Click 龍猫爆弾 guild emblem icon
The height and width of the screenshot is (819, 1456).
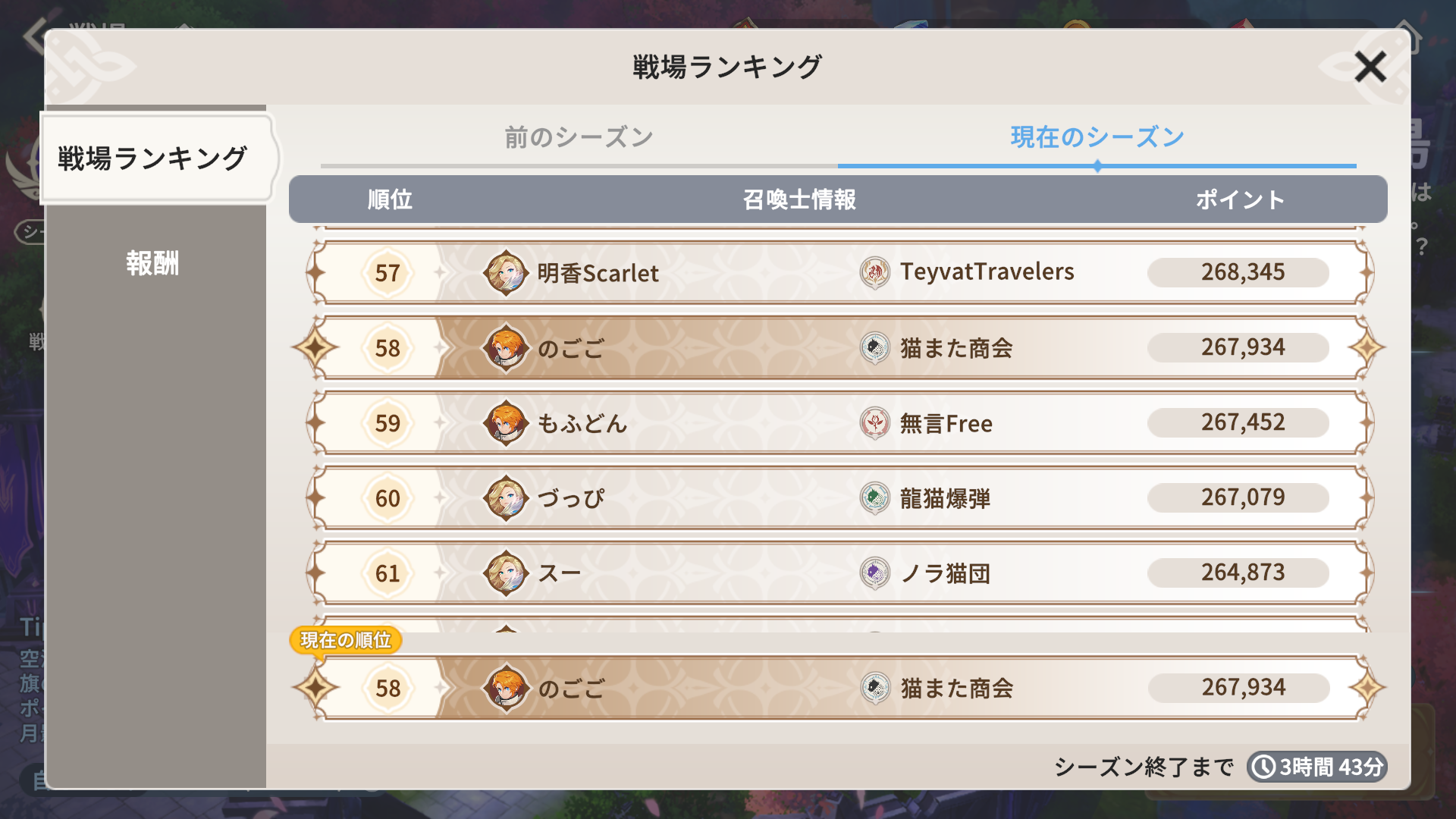pos(874,497)
